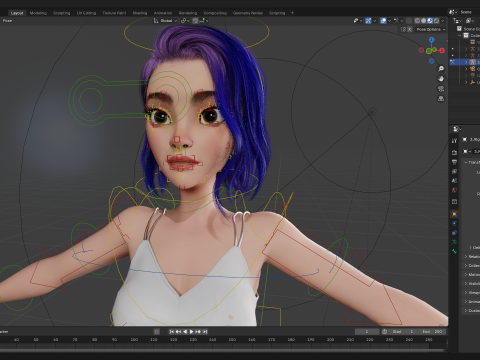Click the zoom magnifier icon in viewport
480x360 pixels.
tap(441, 69)
